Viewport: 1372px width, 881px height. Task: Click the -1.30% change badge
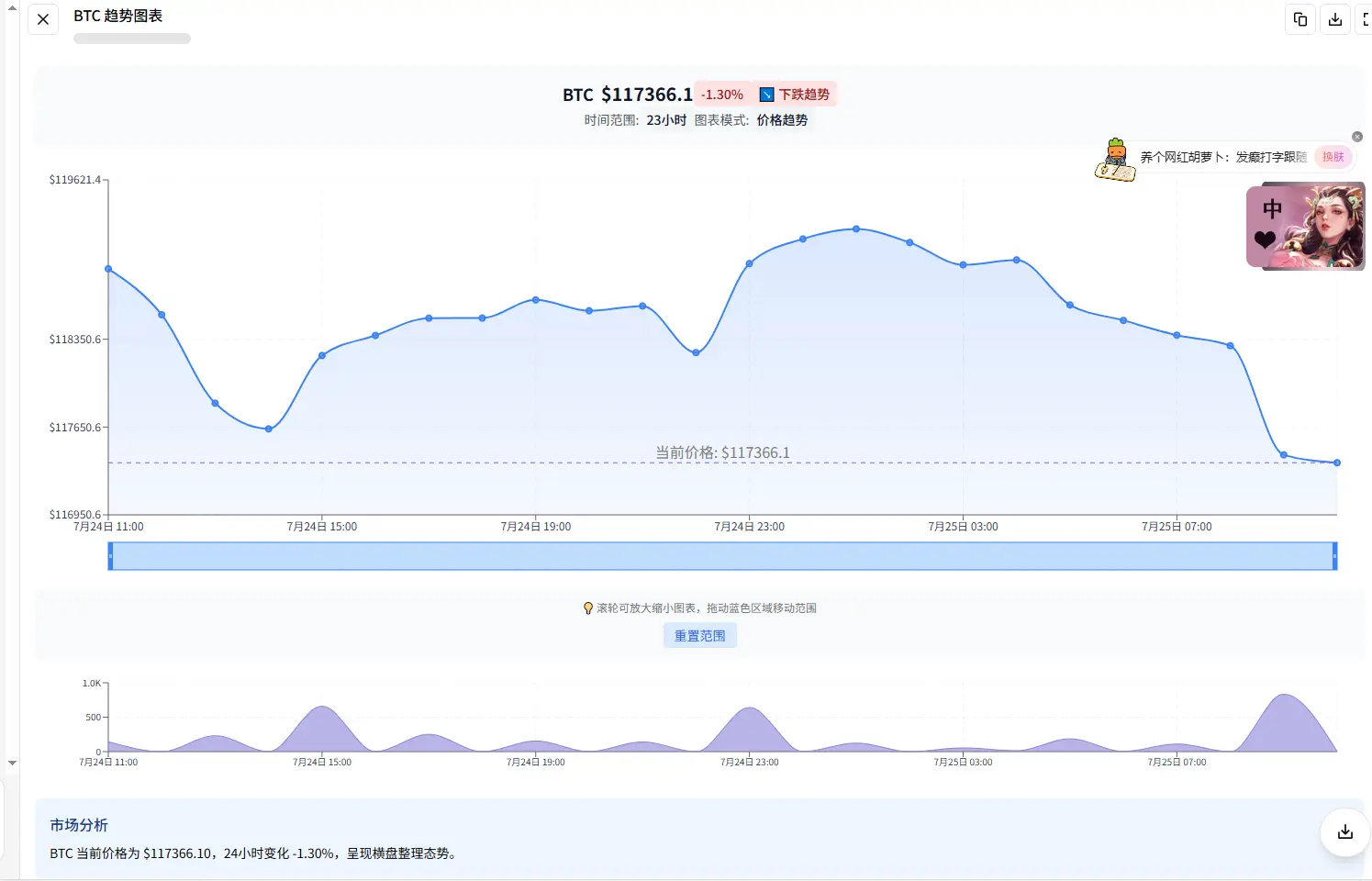pyautogui.click(x=722, y=95)
